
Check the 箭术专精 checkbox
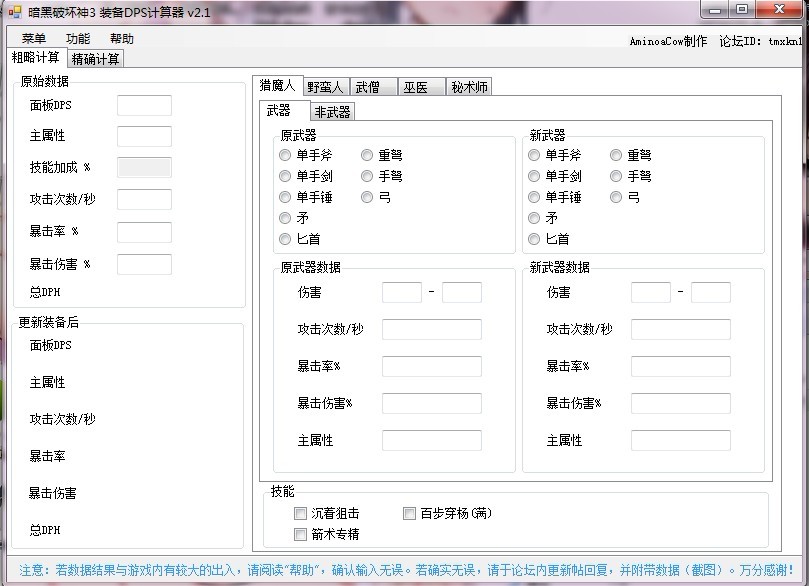301,535
